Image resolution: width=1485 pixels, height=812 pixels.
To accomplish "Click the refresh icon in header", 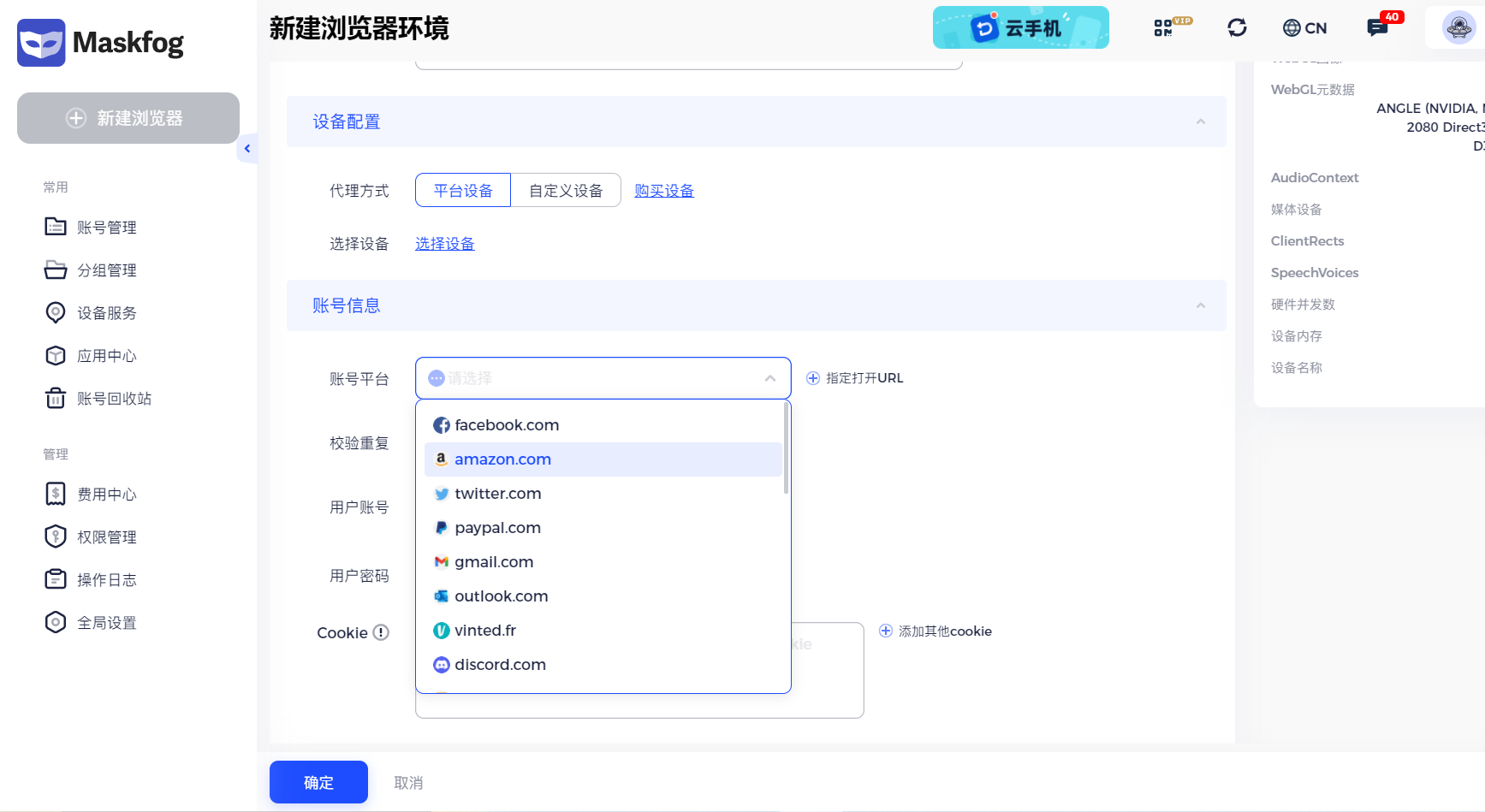I will [1237, 27].
